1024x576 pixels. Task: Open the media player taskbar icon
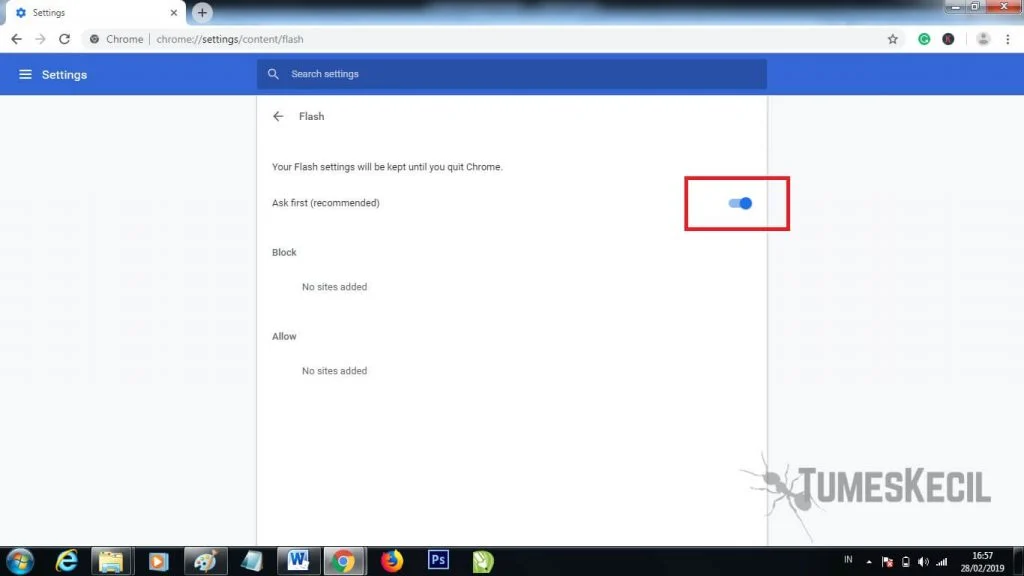[x=158, y=562]
